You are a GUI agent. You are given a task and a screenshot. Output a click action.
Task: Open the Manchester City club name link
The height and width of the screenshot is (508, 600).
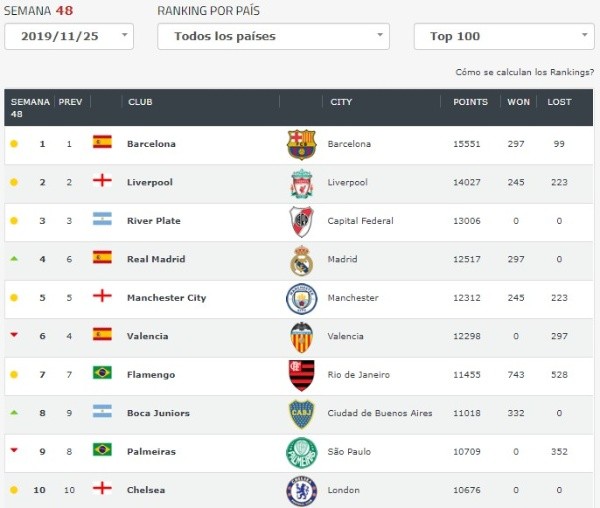pyautogui.click(x=166, y=298)
